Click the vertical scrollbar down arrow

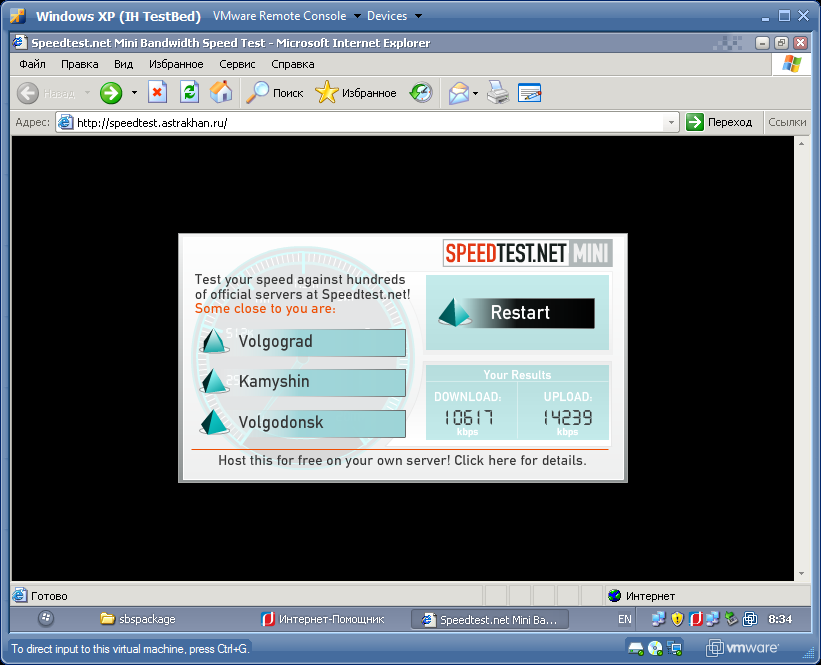(802, 574)
